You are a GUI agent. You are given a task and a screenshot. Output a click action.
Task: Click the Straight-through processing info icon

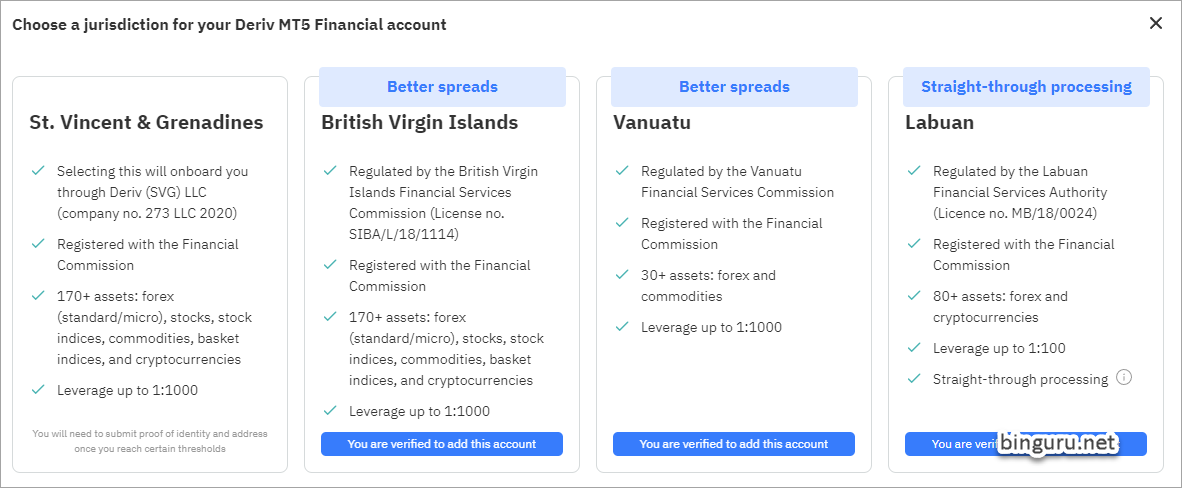click(x=1124, y=377)
